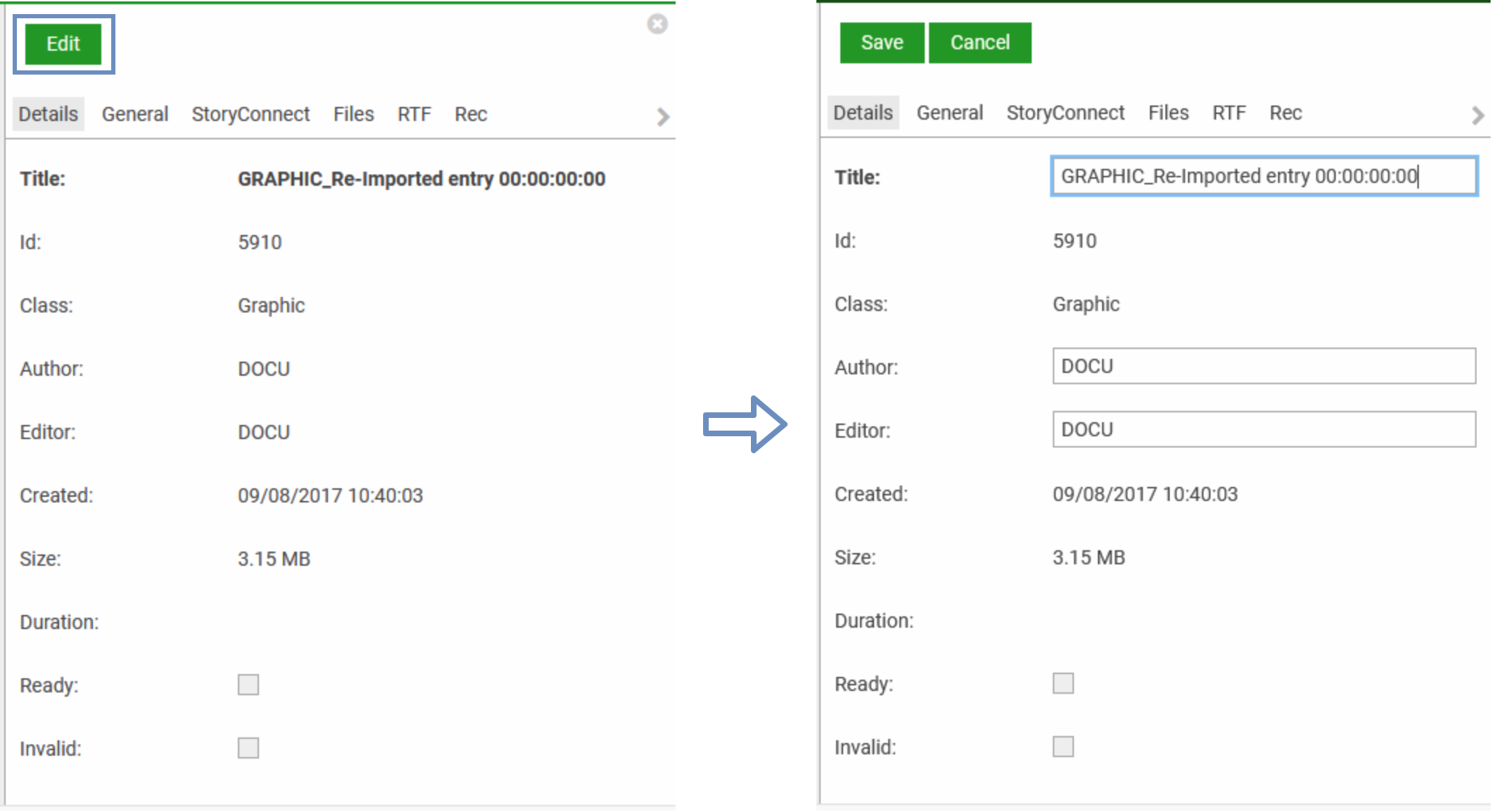Image resolution: width=1492 pixels, height=812 pixels.
Task: Click the Editor input field
Action: pyautogui.click(x=1263, y=429)
